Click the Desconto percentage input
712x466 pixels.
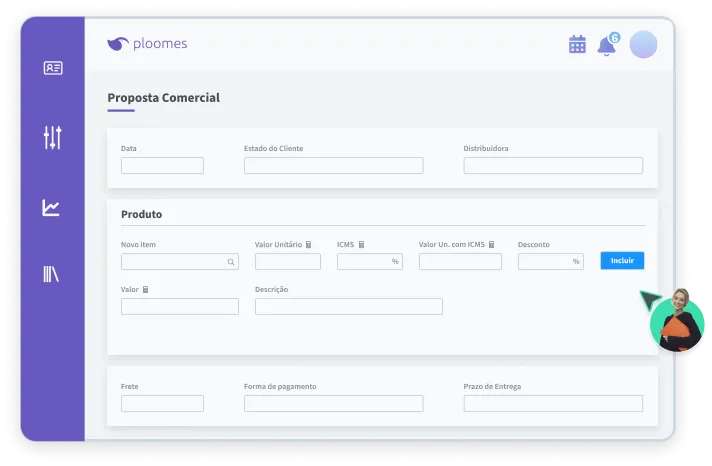tap(551, 262)
